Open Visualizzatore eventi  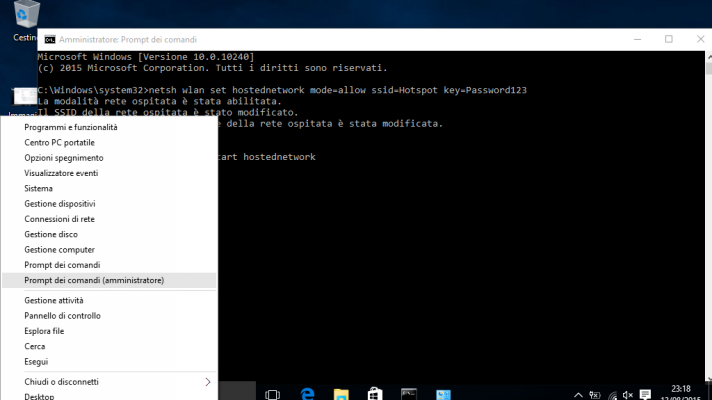pos(109,173)
